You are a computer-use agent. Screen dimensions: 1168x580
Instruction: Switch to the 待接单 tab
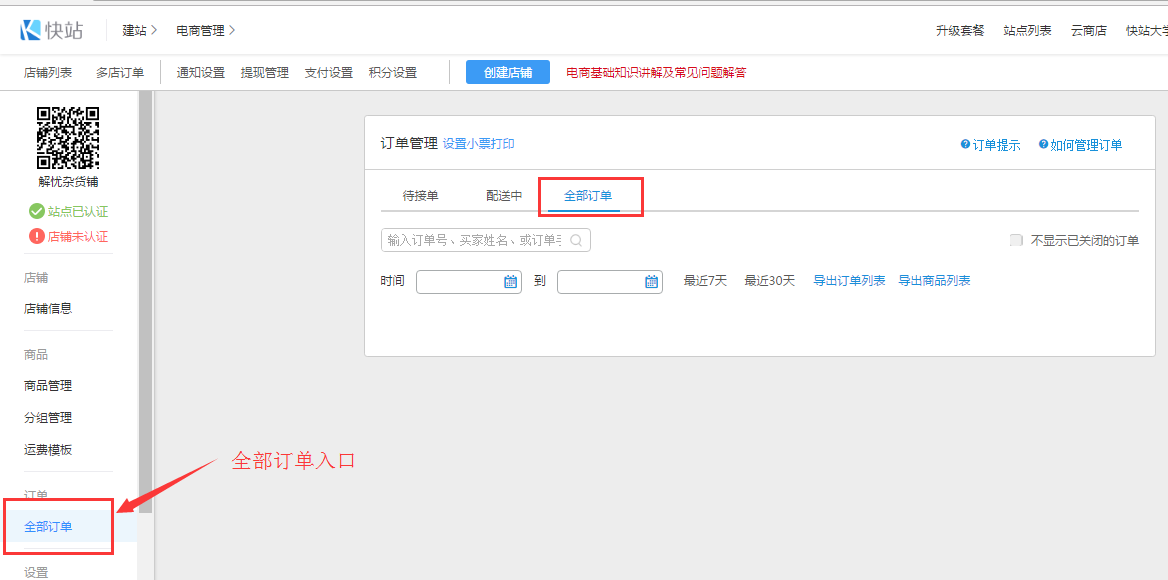pyautogui.click(x=420, y=196)
